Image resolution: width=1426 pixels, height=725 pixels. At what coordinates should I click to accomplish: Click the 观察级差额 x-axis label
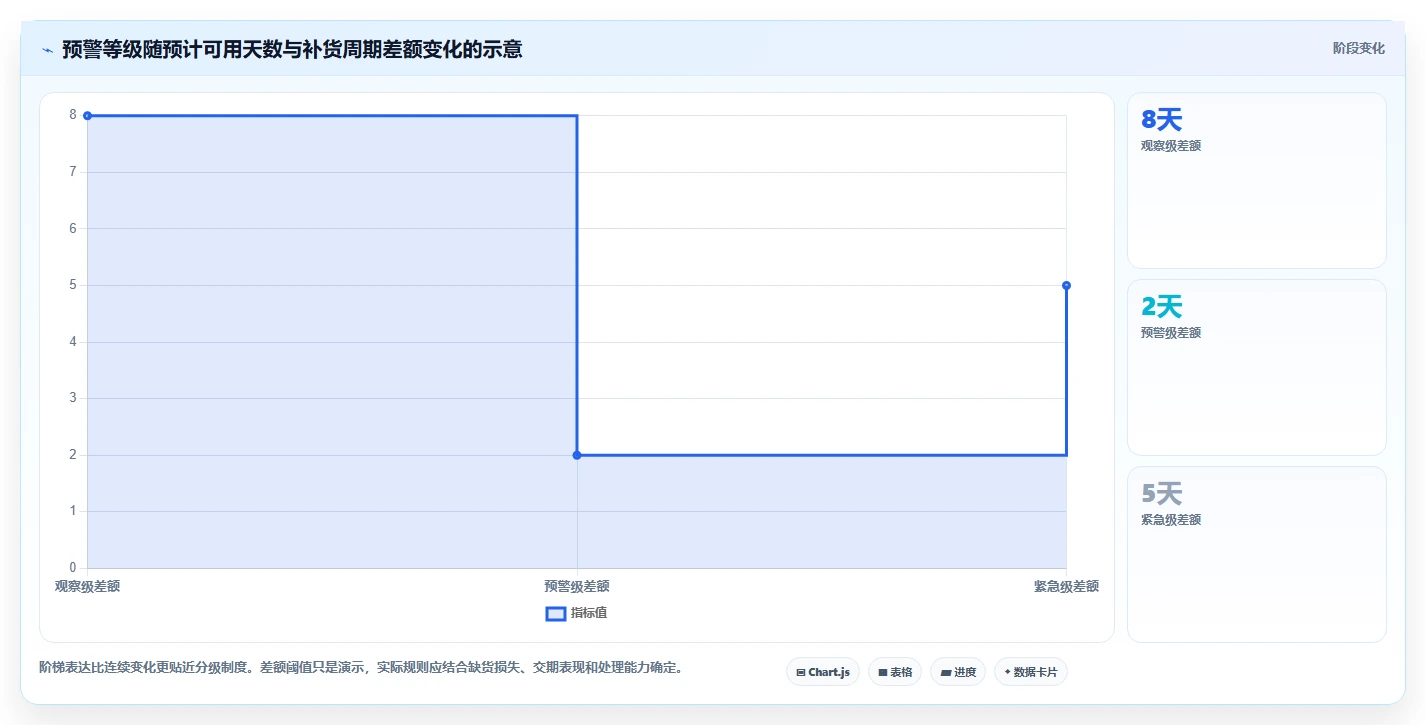click(88, 587)
